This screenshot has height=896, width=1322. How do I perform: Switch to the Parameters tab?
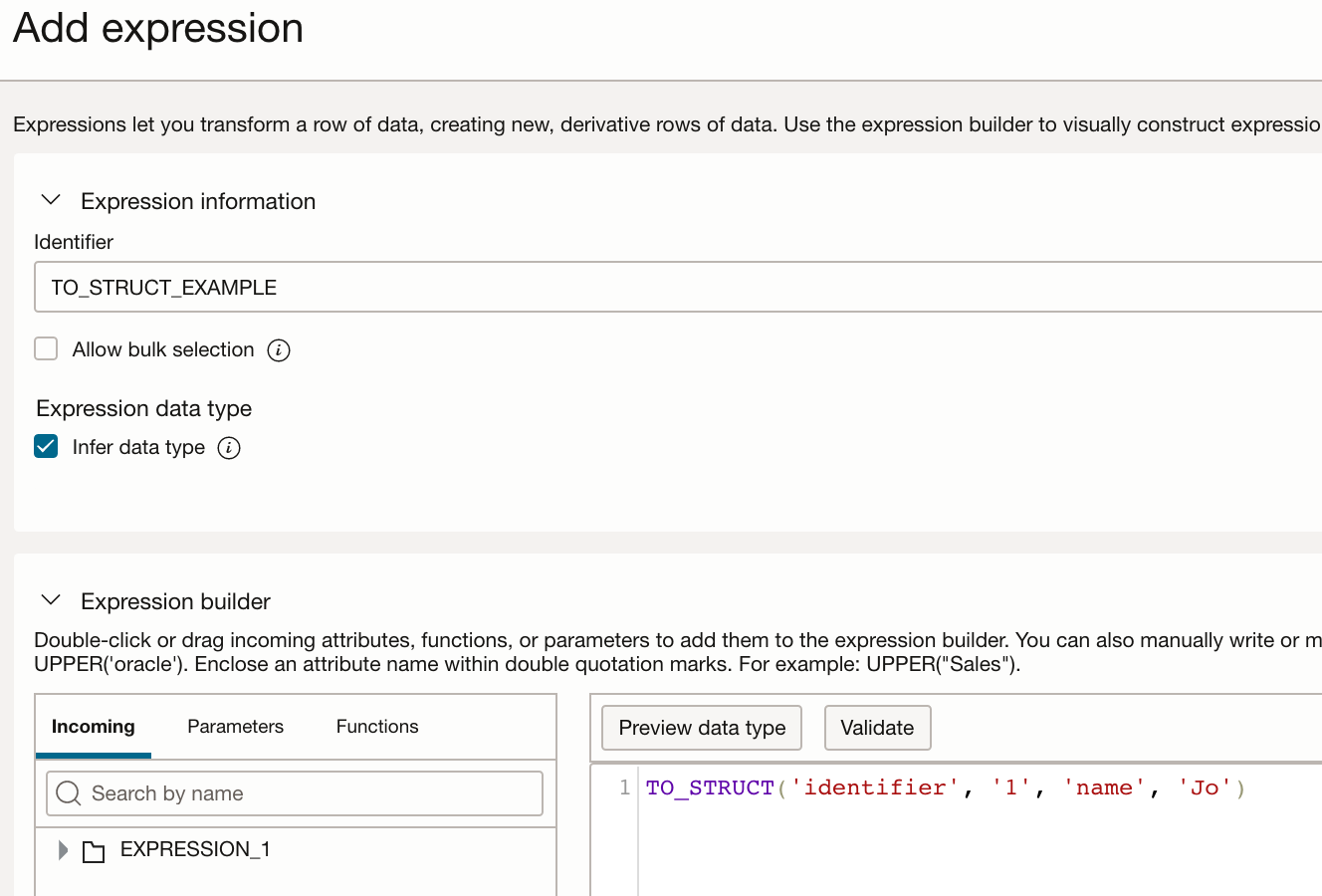click(x=235, y=727)
